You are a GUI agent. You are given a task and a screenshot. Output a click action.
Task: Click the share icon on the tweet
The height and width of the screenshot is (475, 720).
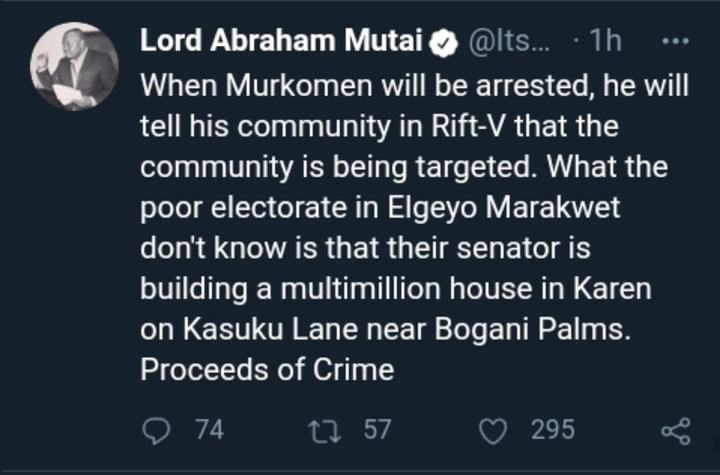677,430
